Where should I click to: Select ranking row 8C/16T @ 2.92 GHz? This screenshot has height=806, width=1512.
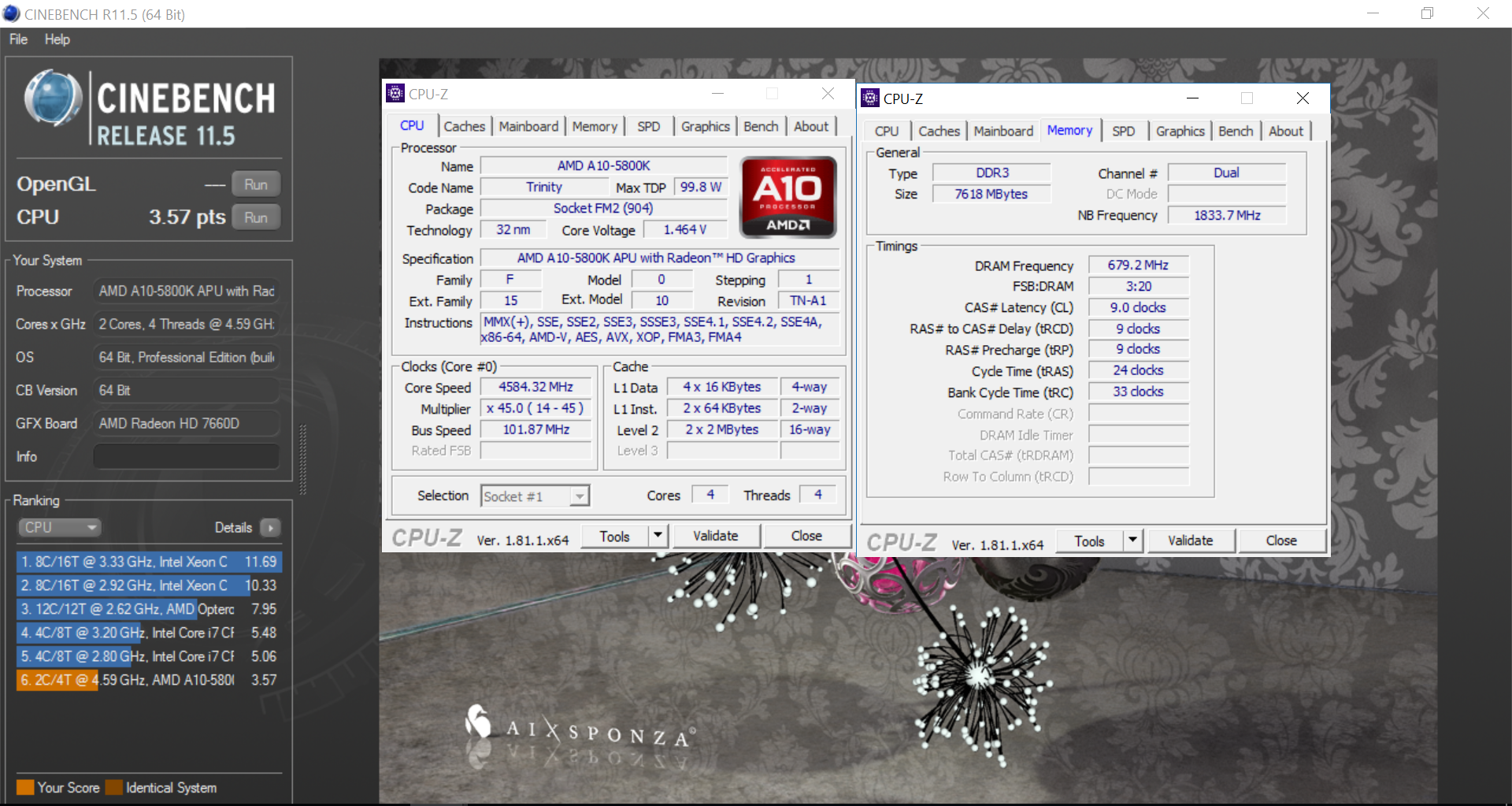pyautogui.click(x=149, y=585)
